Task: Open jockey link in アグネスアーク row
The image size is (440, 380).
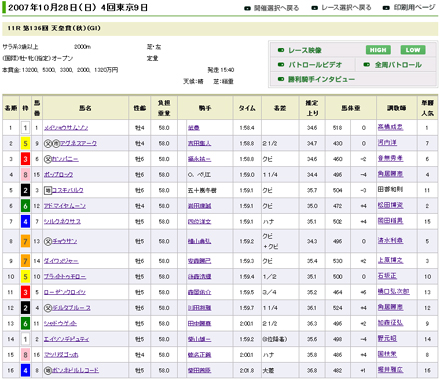Action: [199, 144]
